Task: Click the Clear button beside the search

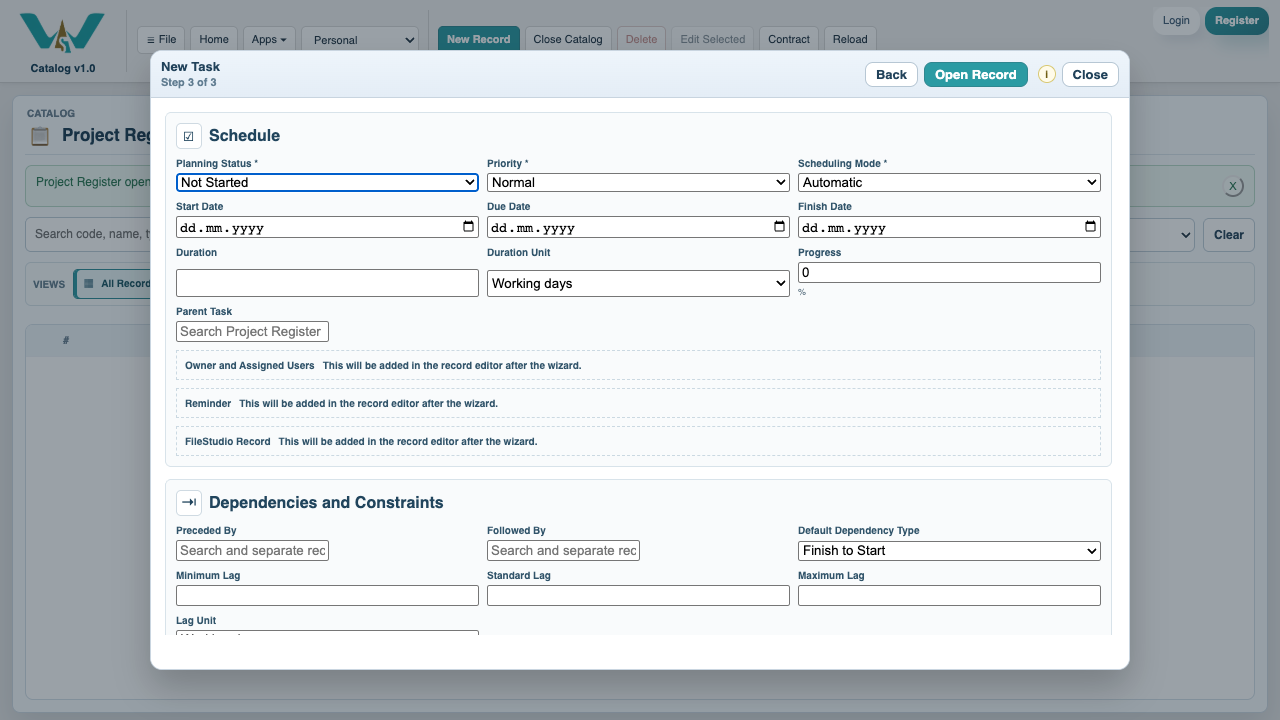Action: tap(1229, 235)
